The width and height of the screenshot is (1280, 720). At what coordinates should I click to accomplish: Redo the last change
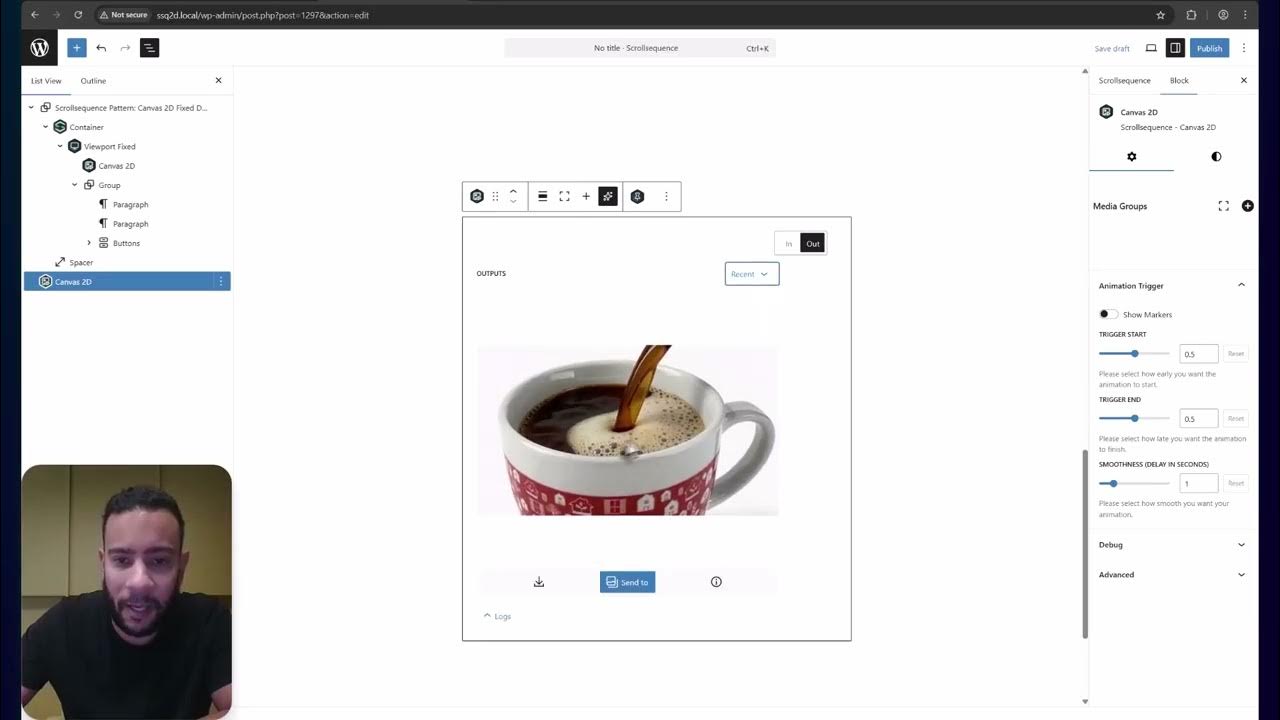point(124,47)
